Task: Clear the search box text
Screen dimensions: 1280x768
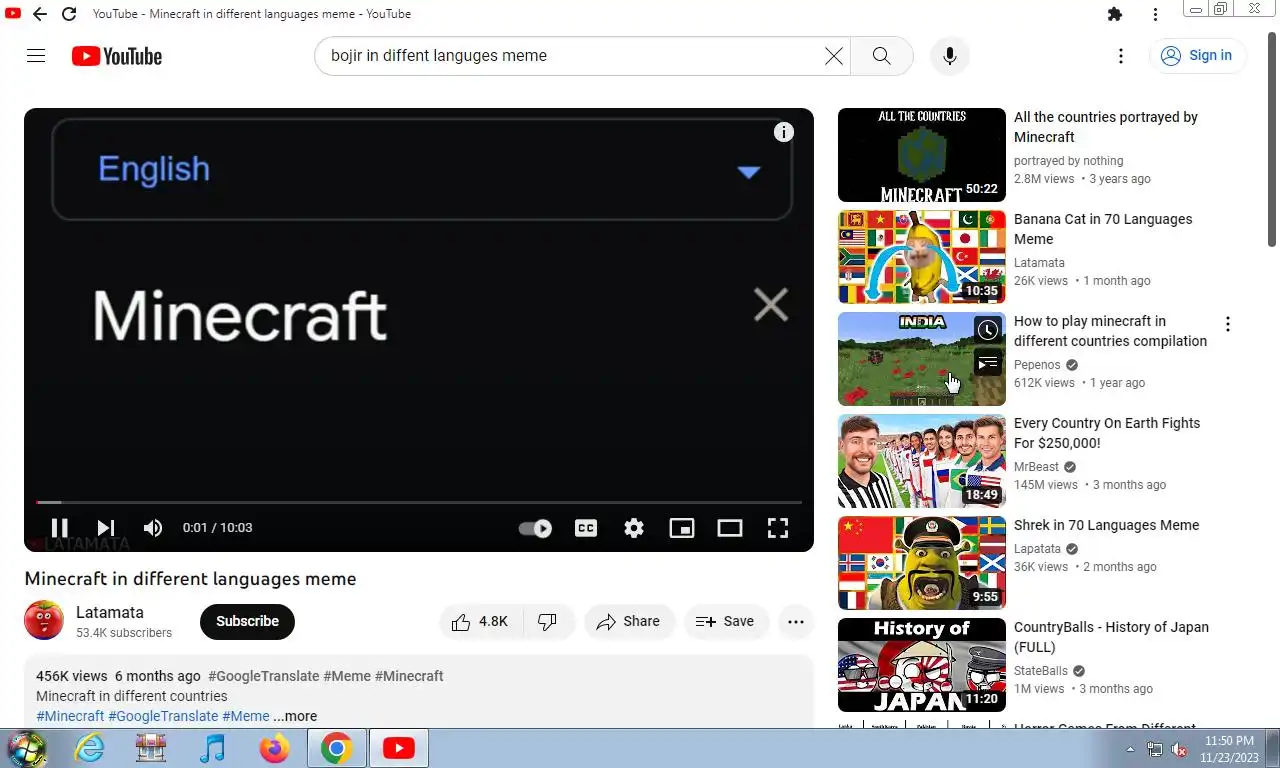Action: pos(833,56)
